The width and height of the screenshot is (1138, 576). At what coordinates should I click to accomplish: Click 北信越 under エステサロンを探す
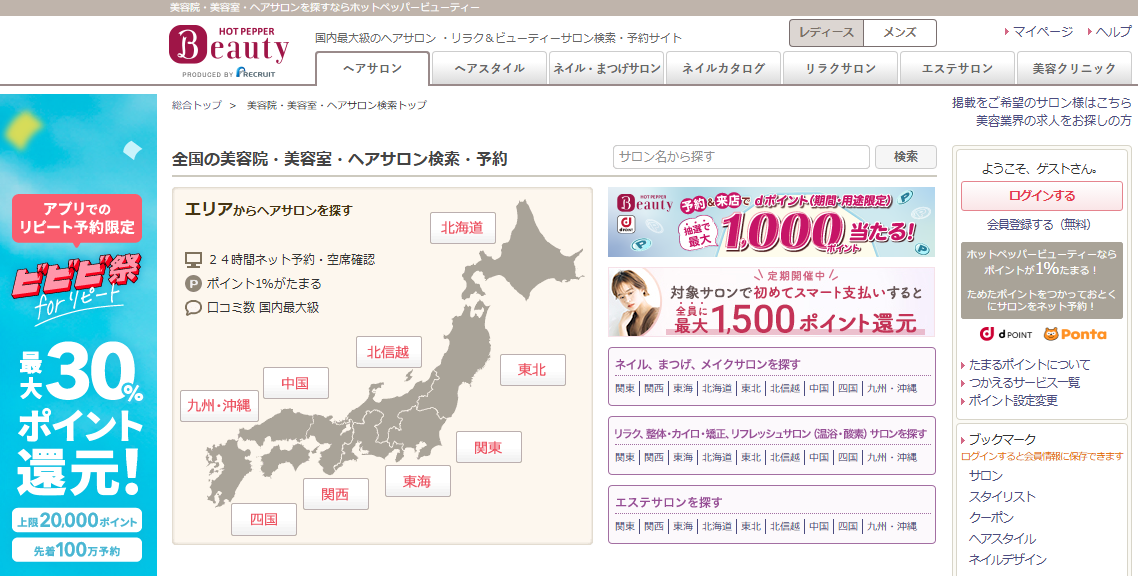click(785, 527)
